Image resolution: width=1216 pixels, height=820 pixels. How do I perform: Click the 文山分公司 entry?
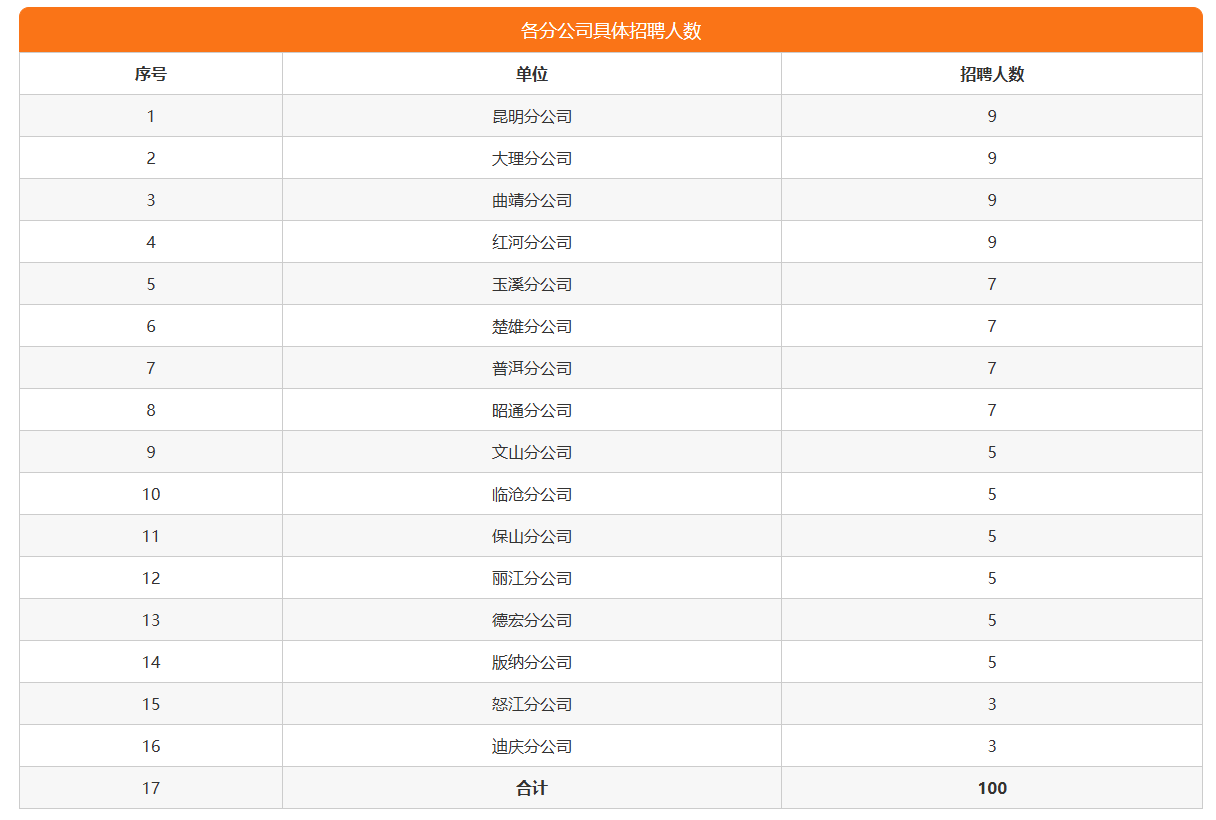tap(531, 452)
